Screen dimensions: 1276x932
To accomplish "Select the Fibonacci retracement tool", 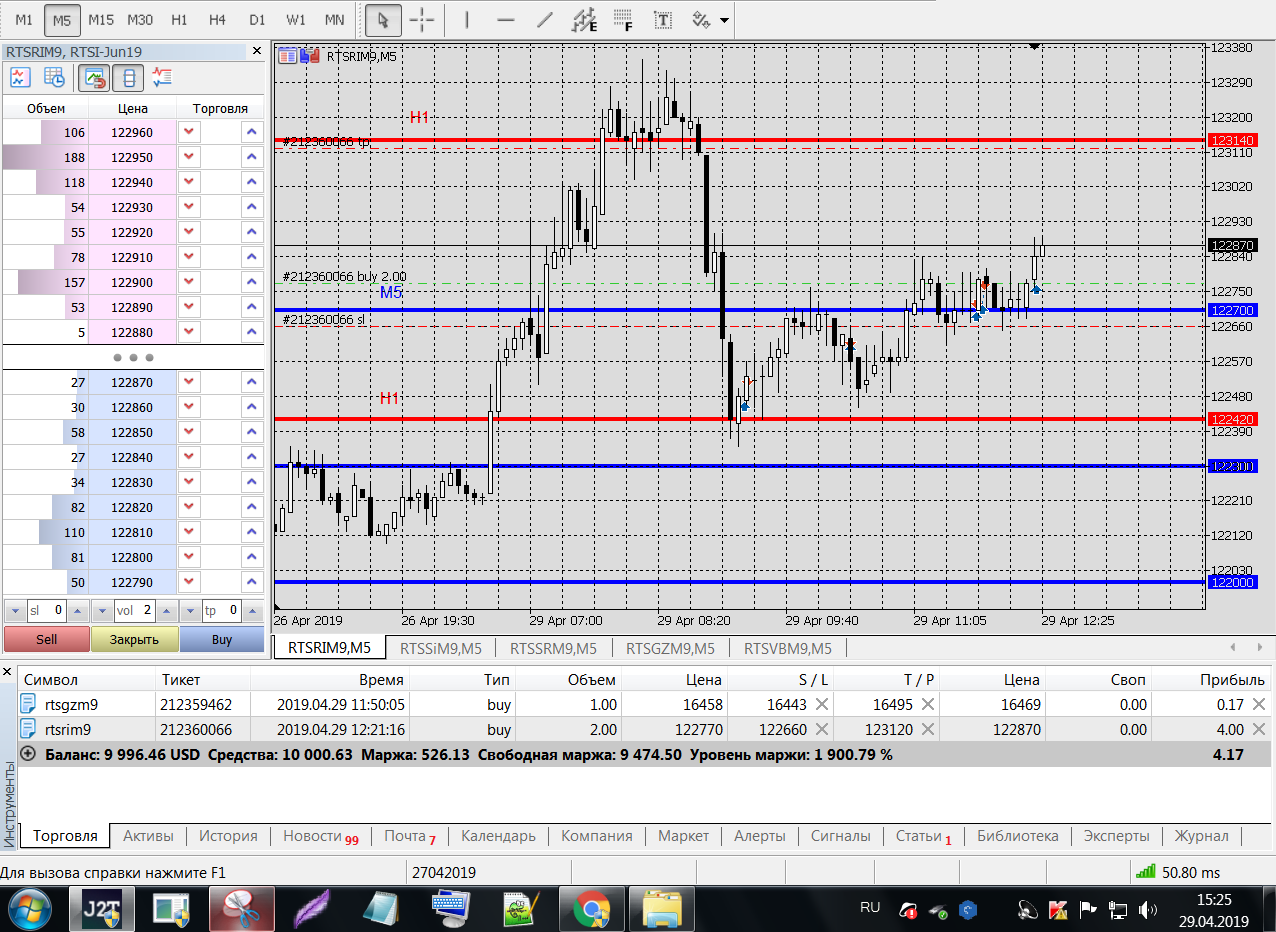I will (623, 20).
